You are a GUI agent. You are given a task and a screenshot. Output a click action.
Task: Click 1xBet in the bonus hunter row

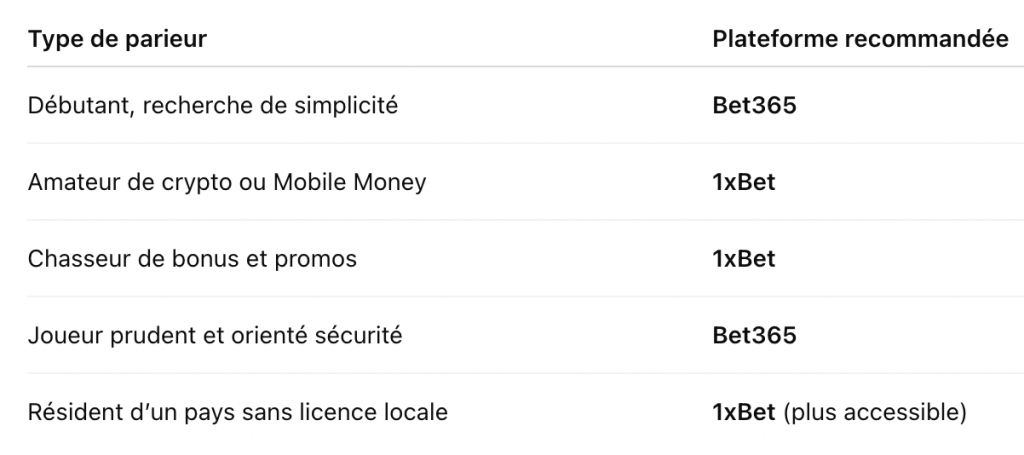tap(744, 259)
